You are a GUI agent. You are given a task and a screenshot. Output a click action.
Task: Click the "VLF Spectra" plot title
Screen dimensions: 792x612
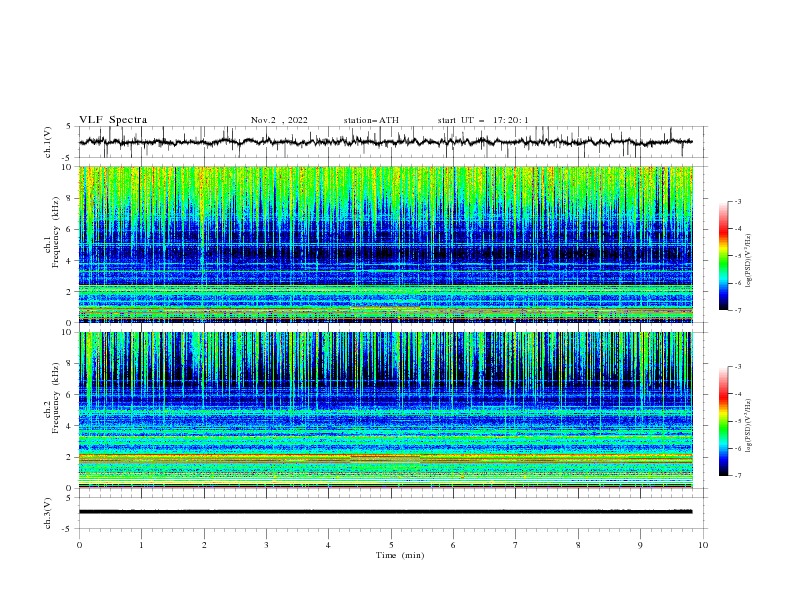tap(113, 120)
